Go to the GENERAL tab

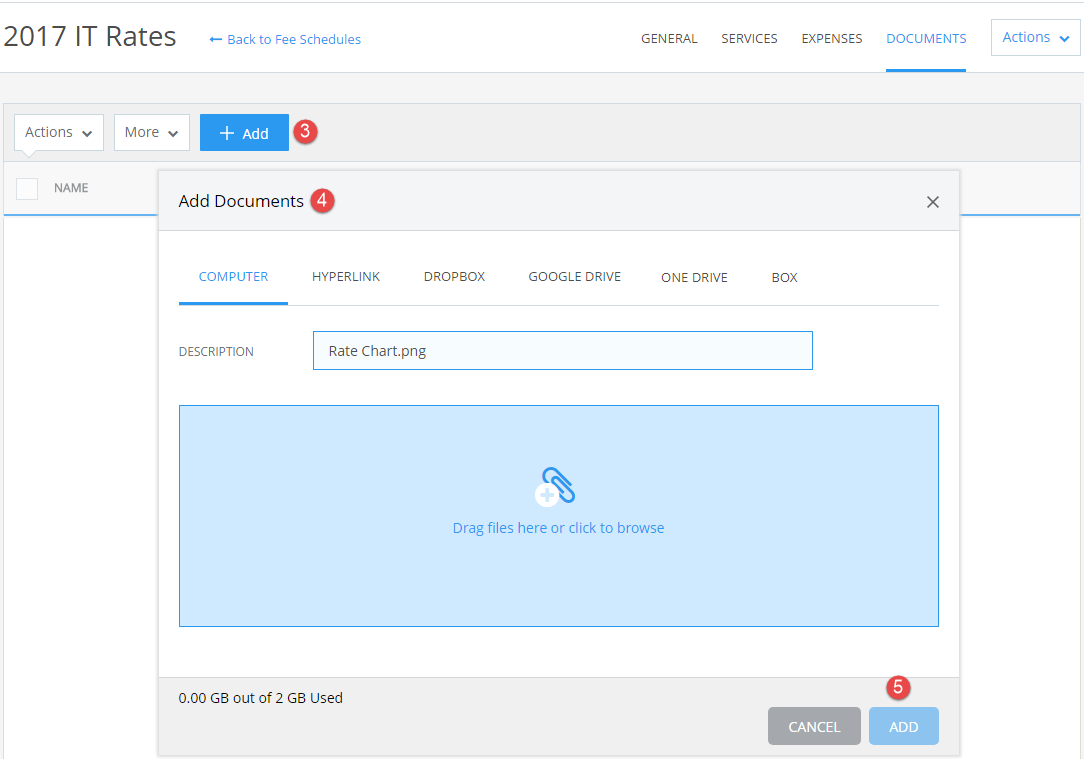point(669,39)
